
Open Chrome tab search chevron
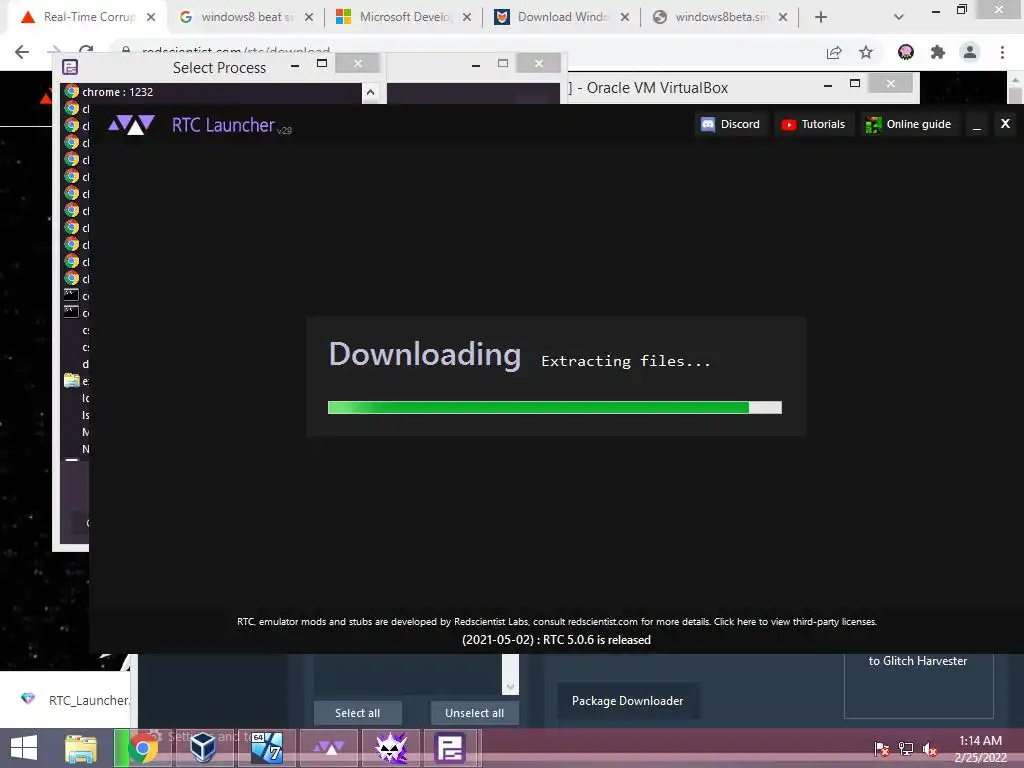(899, 18)
